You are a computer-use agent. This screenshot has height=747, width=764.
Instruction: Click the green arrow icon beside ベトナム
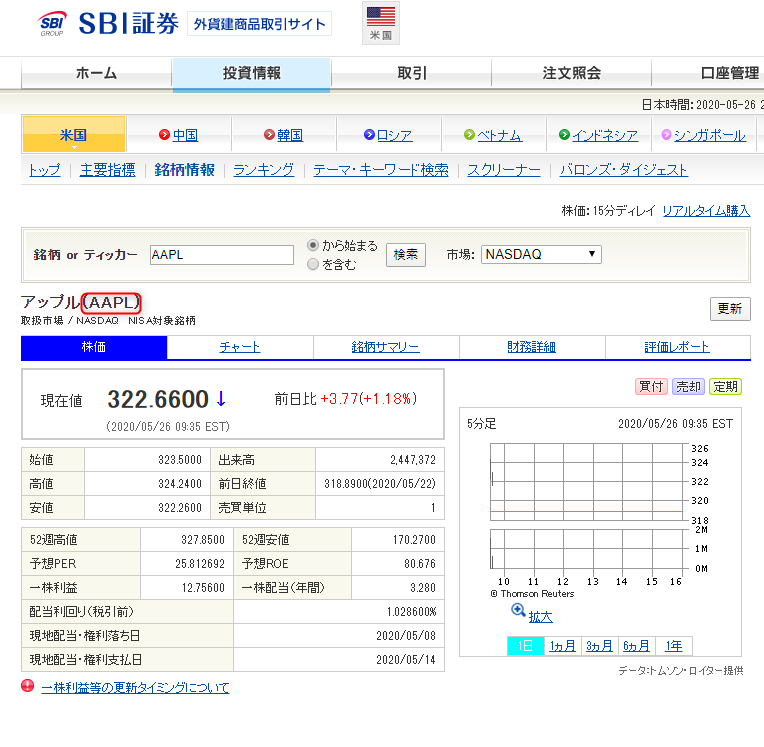pos(469,134)
